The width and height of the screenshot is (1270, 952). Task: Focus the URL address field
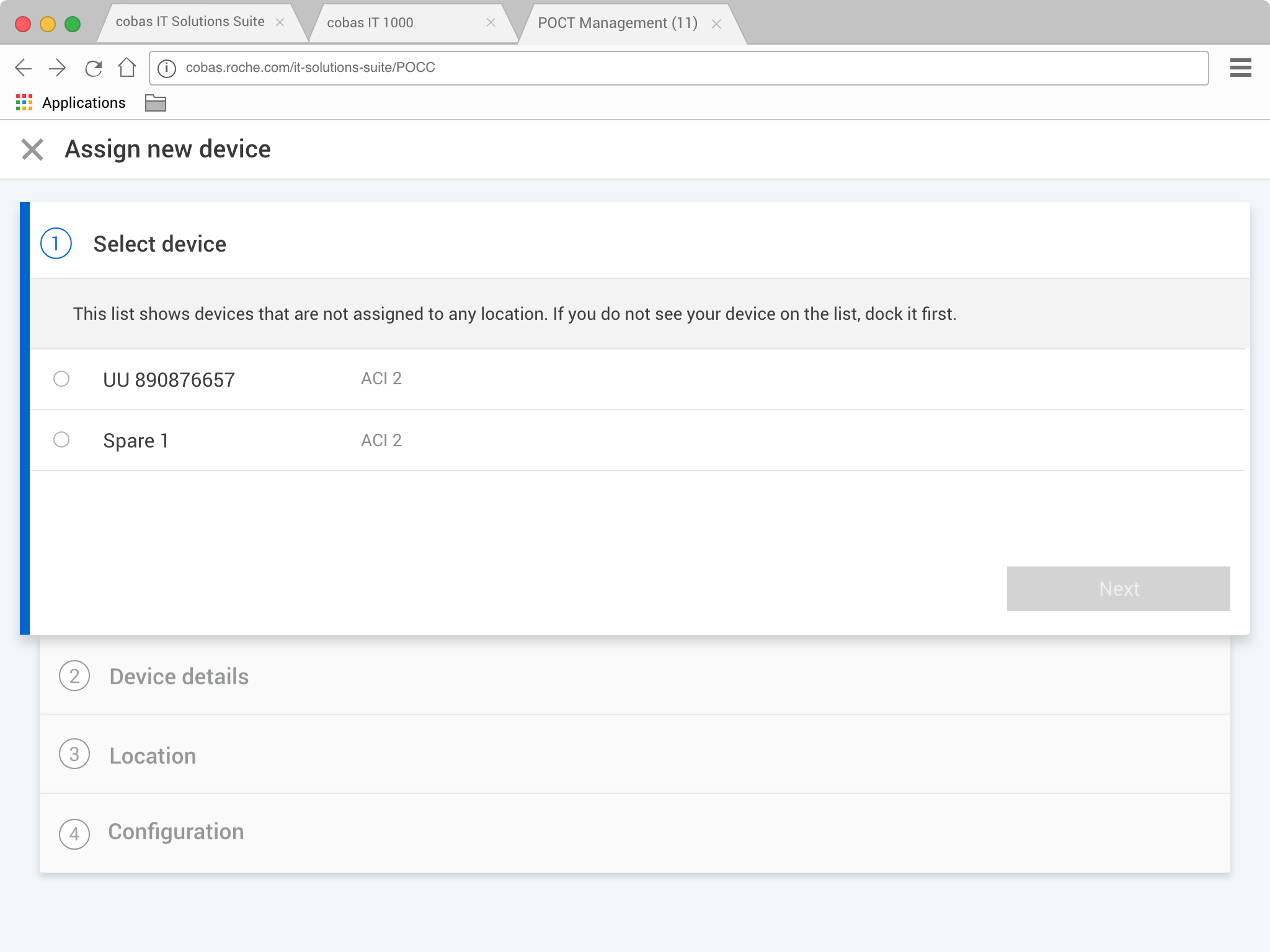pyautogui.click(x=682, y=68)
